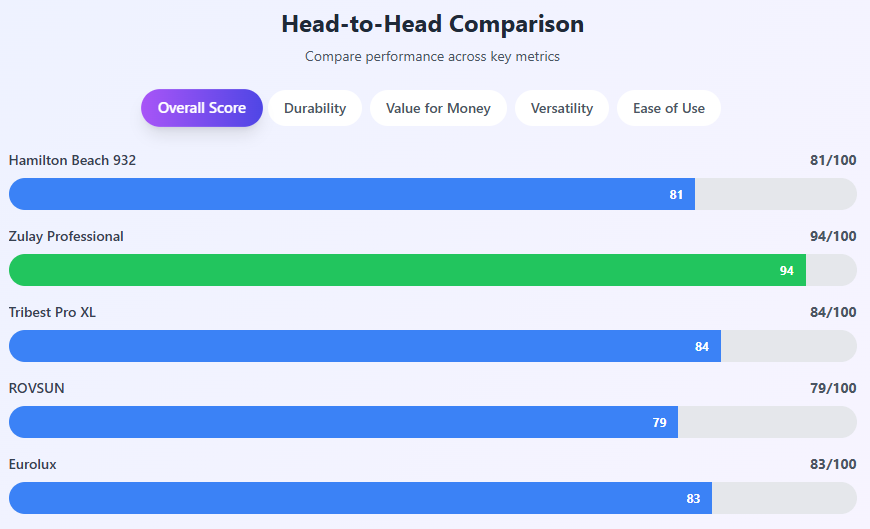Click the 79/100 score text
This screenshot has width=870, height=529.
point(833,388)
